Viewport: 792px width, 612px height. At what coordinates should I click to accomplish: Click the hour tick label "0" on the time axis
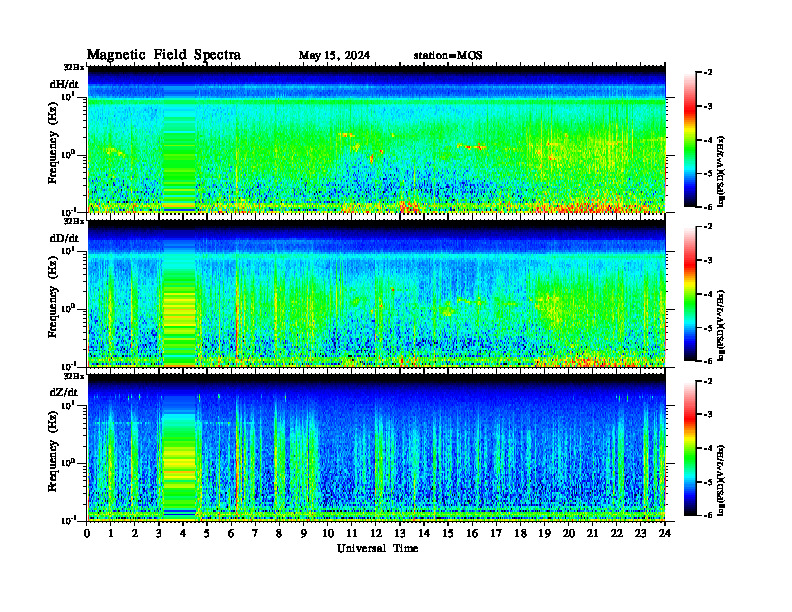tap(87, 533)
